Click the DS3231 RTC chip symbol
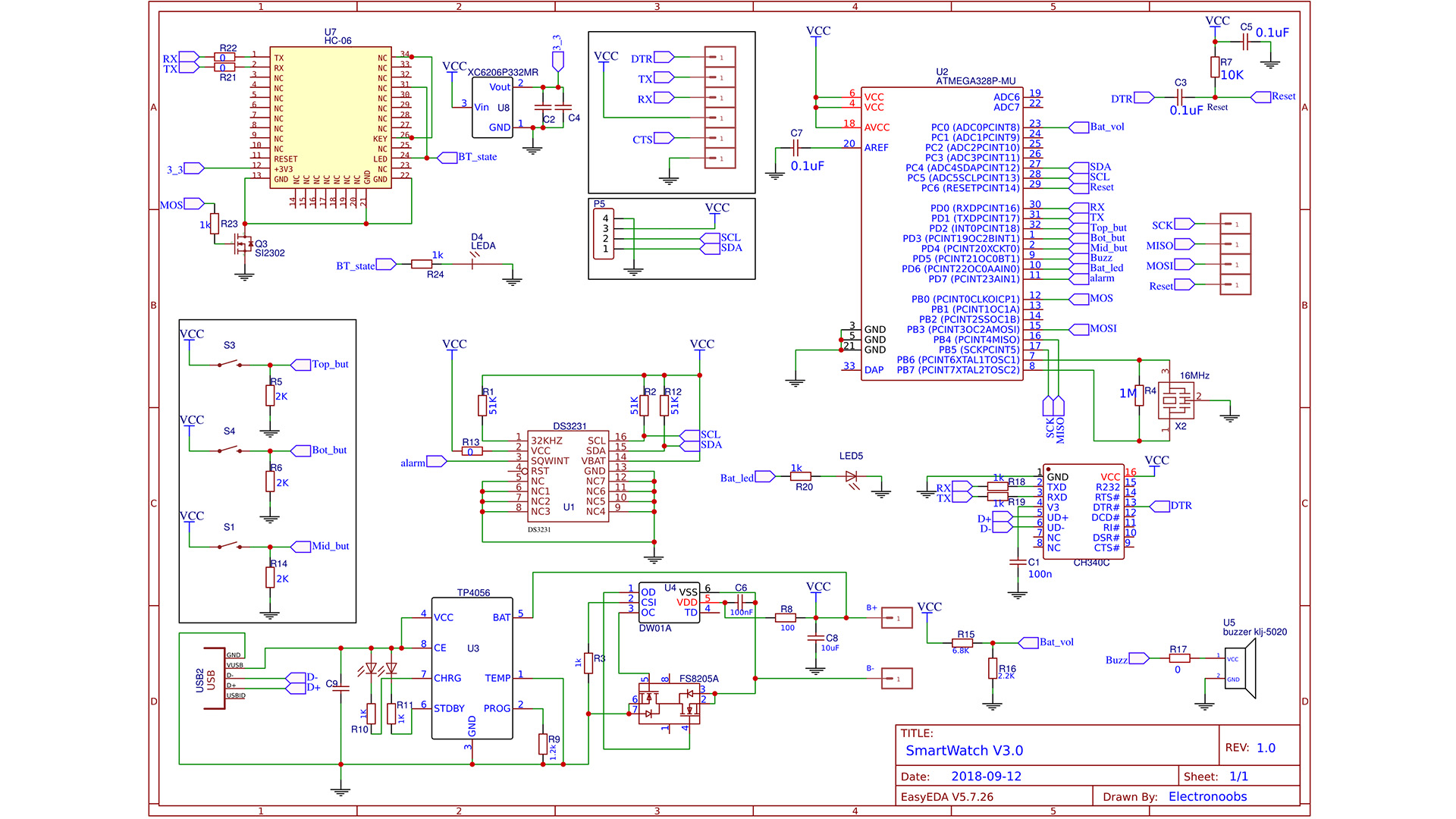 (x=568, y=476)
